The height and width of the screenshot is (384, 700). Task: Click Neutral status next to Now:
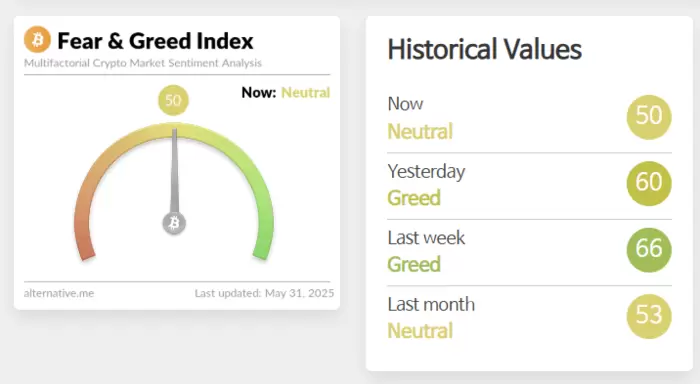[305, 92]
